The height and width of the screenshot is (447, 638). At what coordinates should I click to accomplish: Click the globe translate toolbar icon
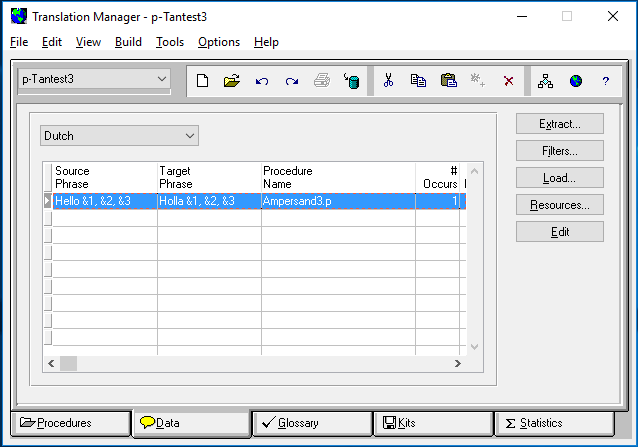(x=575, y=81)
